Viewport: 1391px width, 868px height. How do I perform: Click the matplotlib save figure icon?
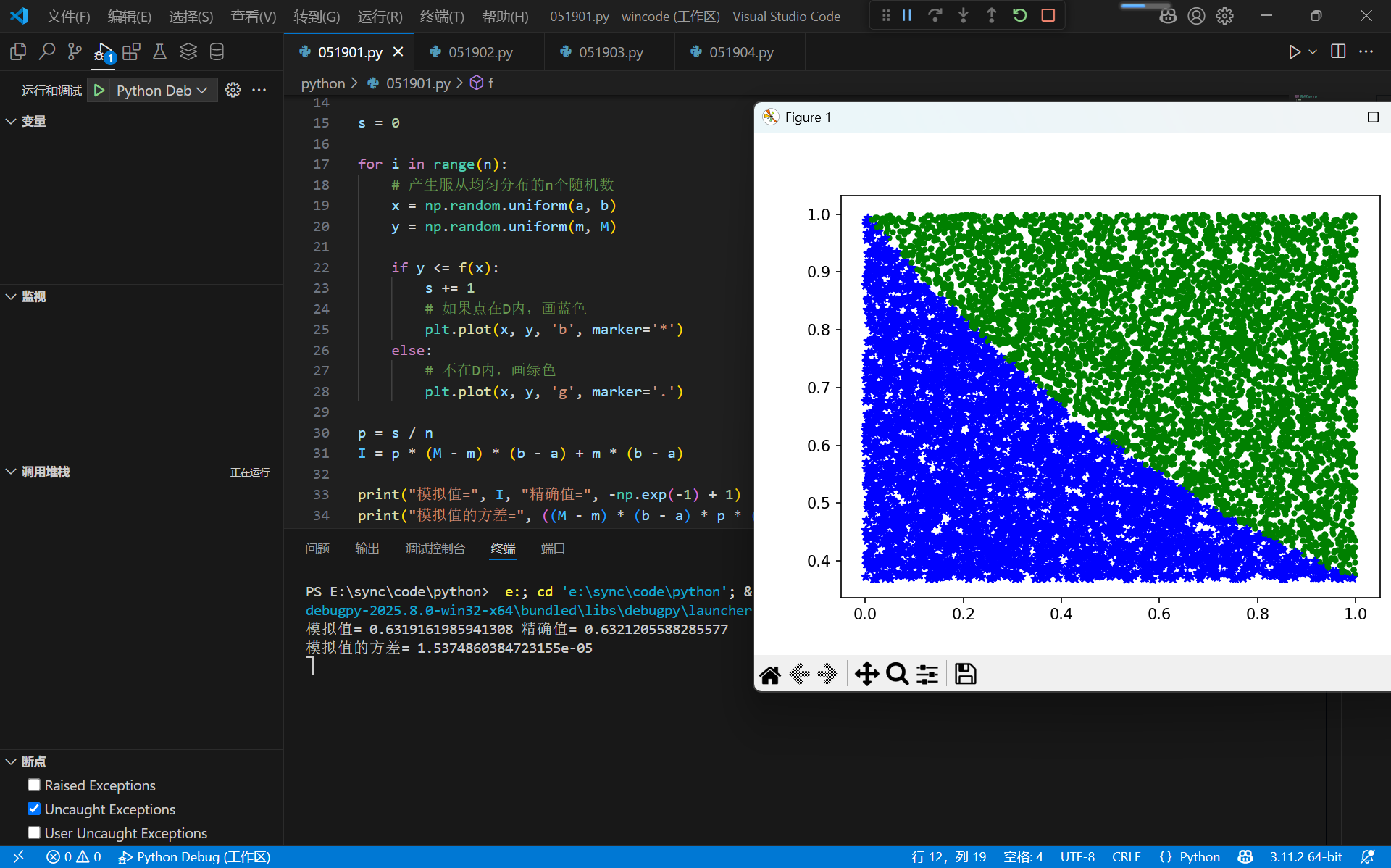coord(965,674)
